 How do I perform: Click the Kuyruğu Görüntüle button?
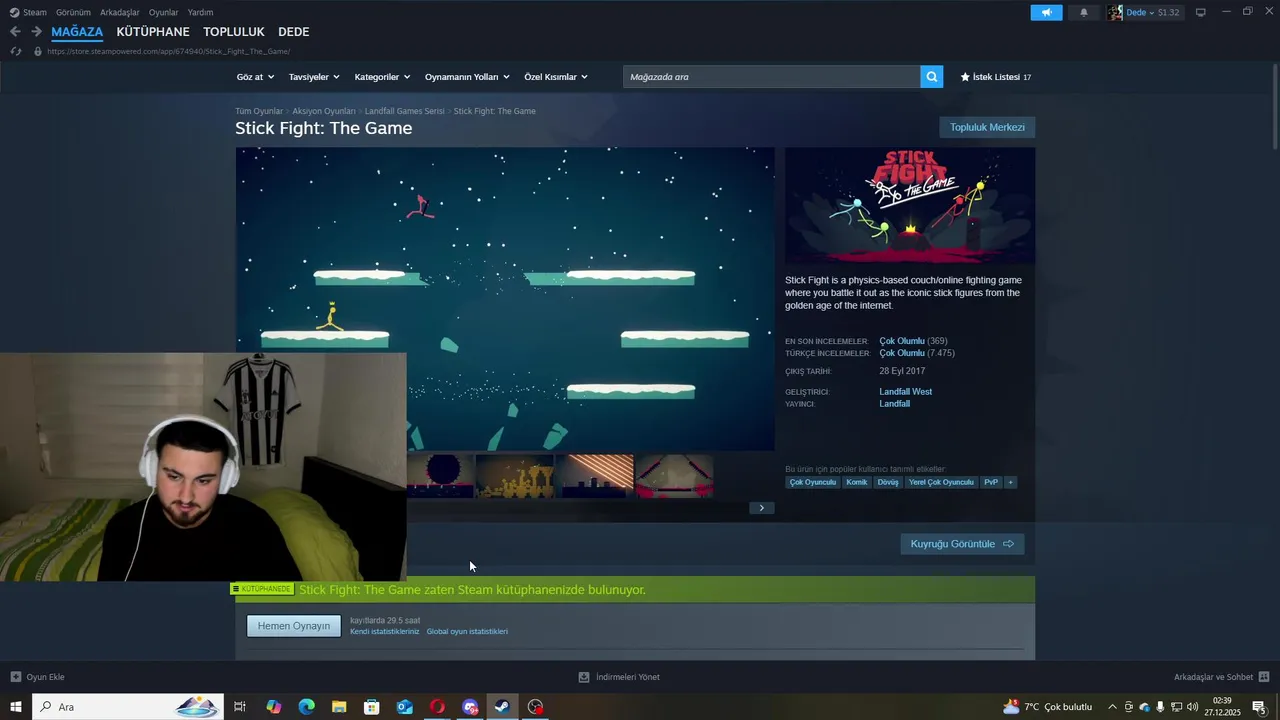(962, 544)
